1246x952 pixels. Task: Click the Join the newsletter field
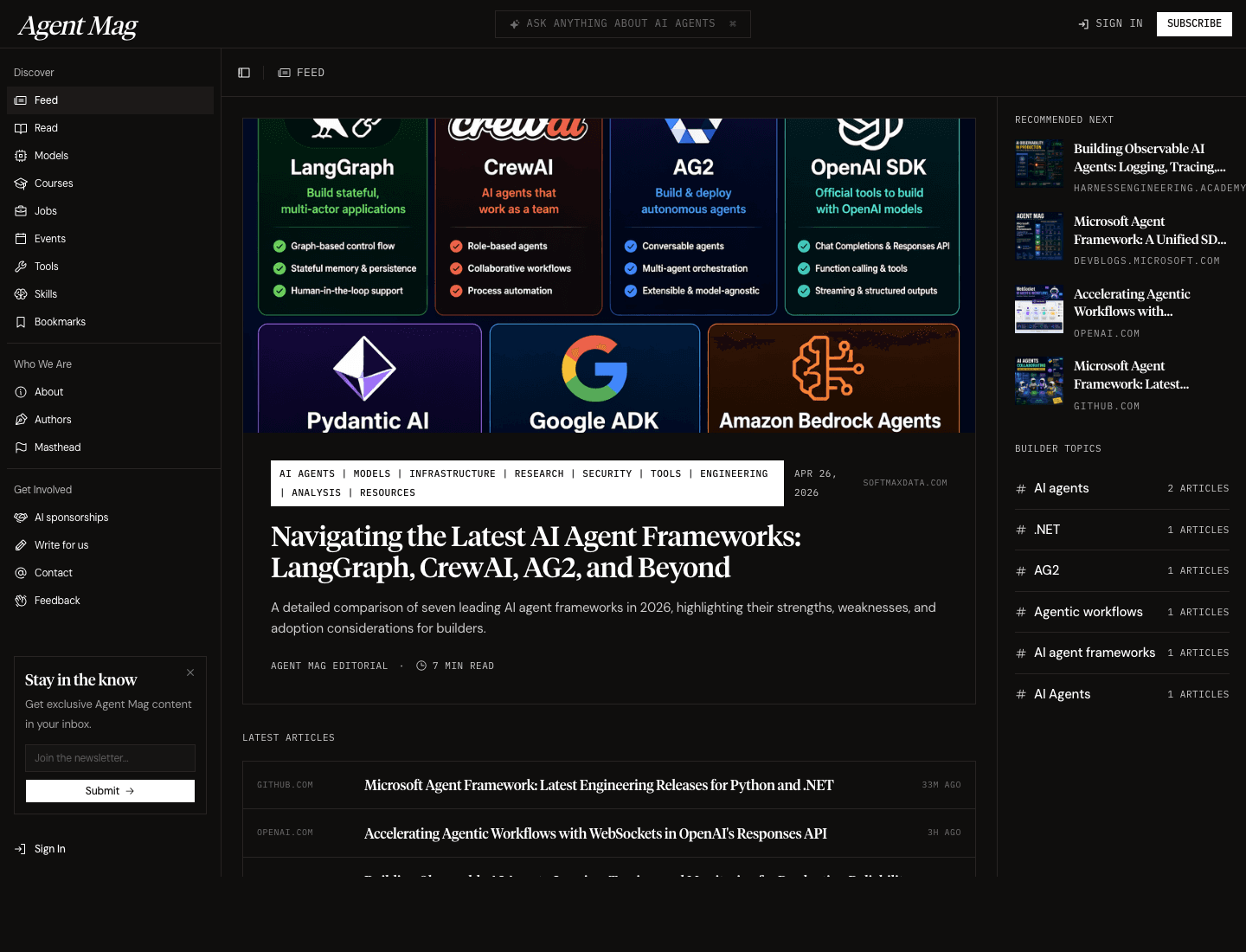coord(110,758)
